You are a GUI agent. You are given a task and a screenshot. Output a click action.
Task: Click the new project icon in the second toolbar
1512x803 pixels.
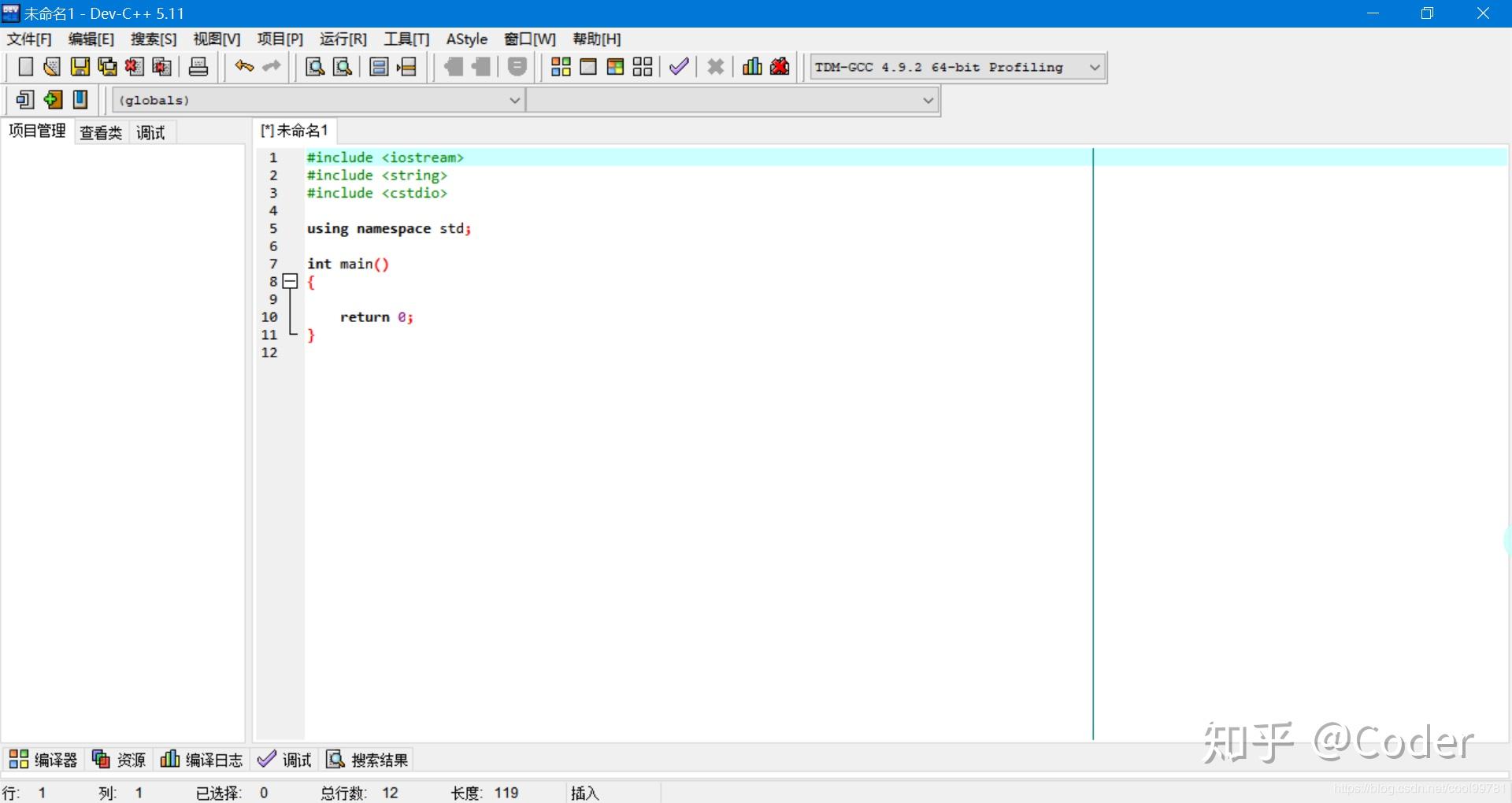(x=25, y=100)
